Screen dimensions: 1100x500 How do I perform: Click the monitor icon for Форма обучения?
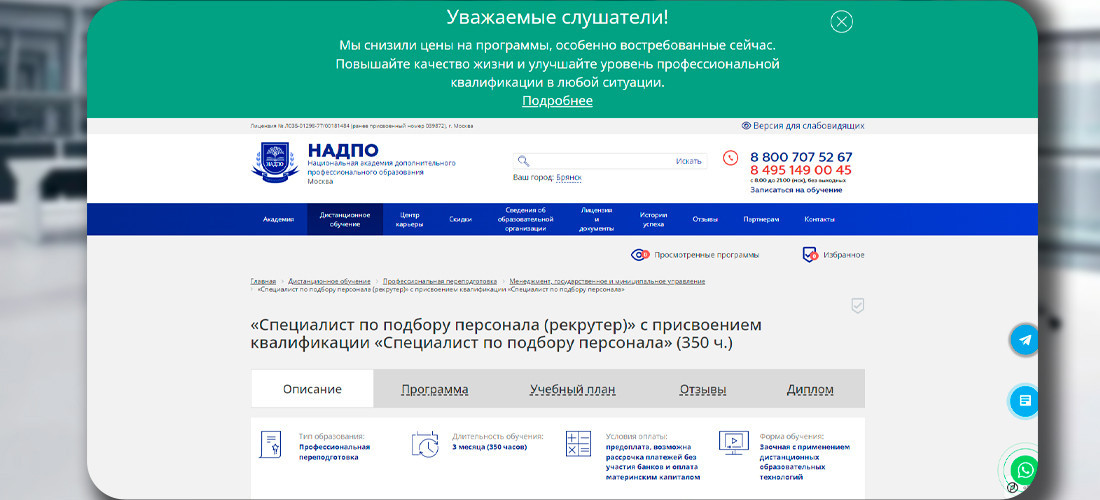pos(734,442)
